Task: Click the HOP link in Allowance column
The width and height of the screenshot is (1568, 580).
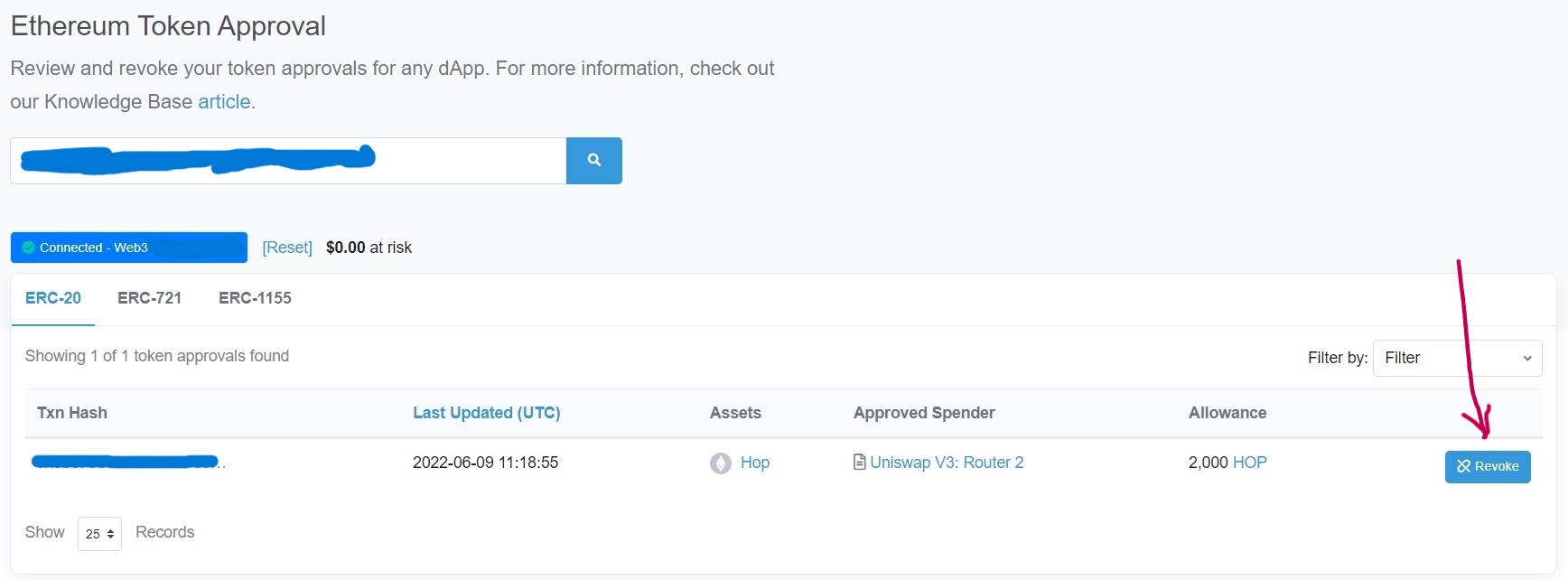Action: coord(1249,463)
